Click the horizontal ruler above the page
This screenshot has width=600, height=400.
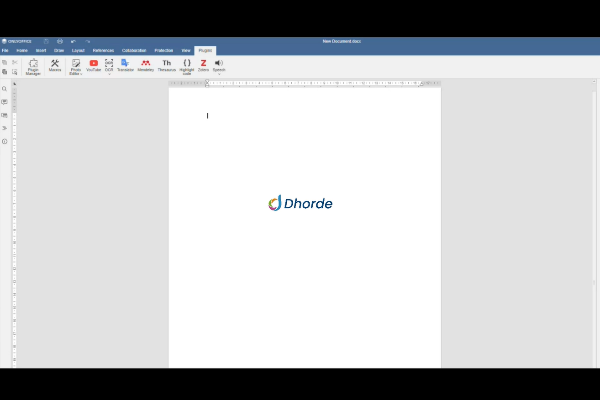[x=320, y=83]
